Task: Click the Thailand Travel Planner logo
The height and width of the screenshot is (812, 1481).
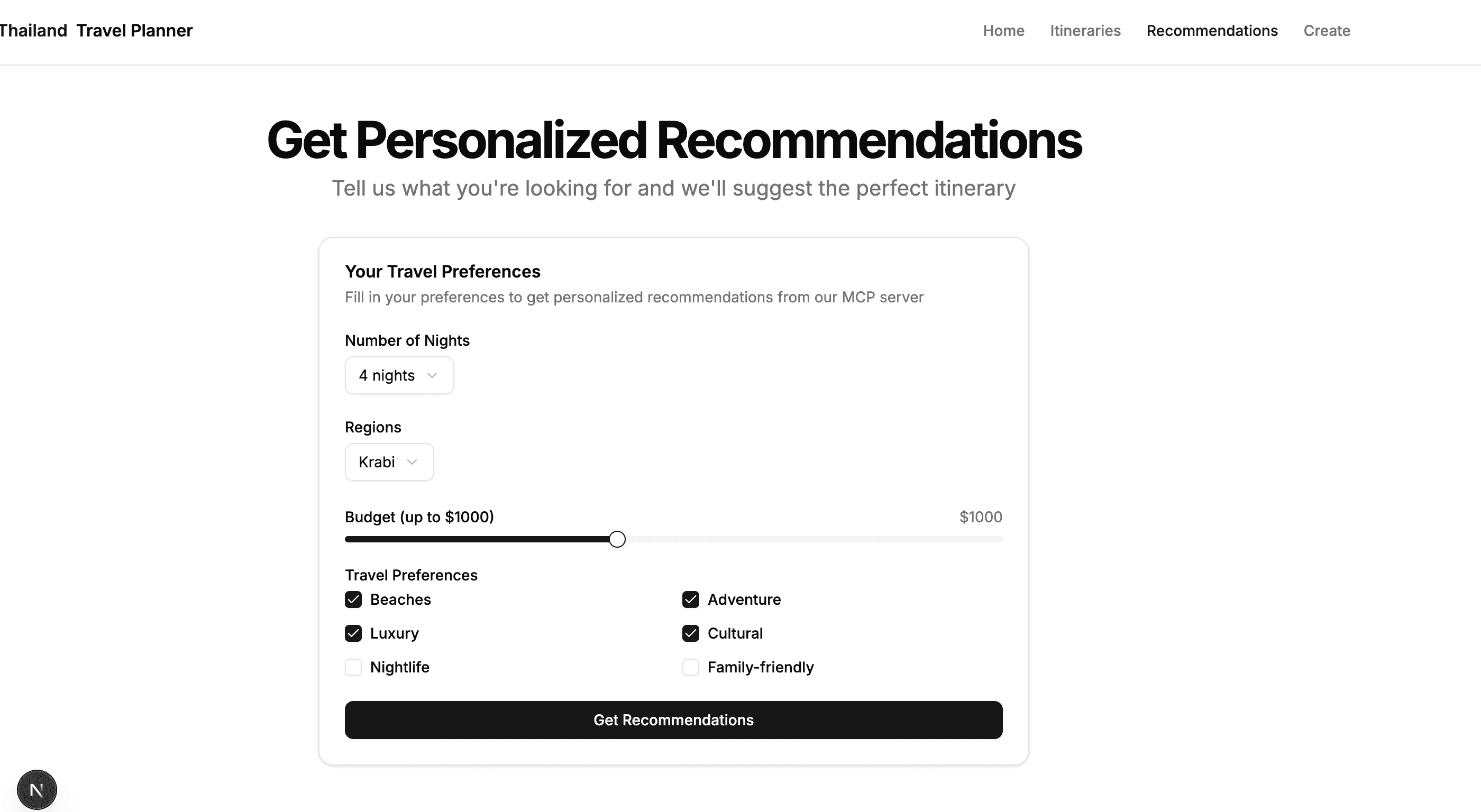Action: 96,31
